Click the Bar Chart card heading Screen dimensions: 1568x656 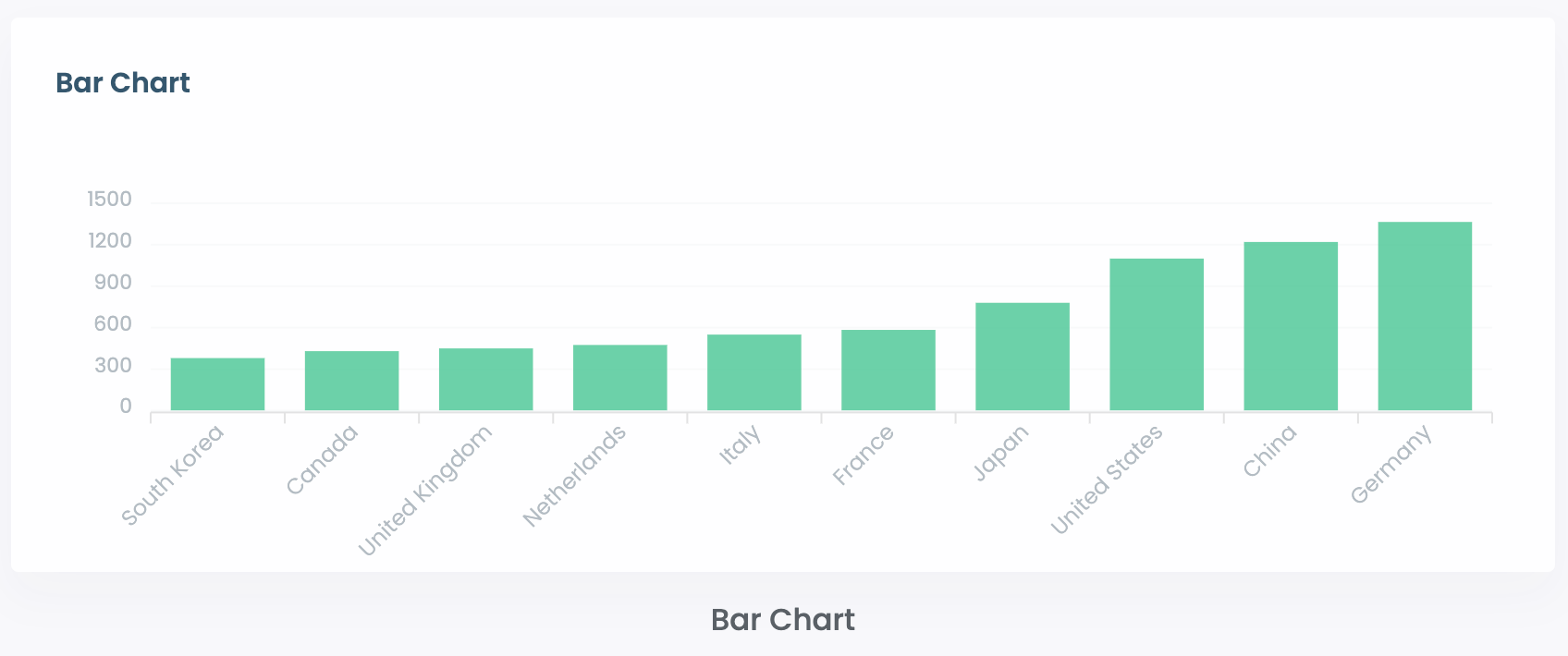(x=123, y=83)
